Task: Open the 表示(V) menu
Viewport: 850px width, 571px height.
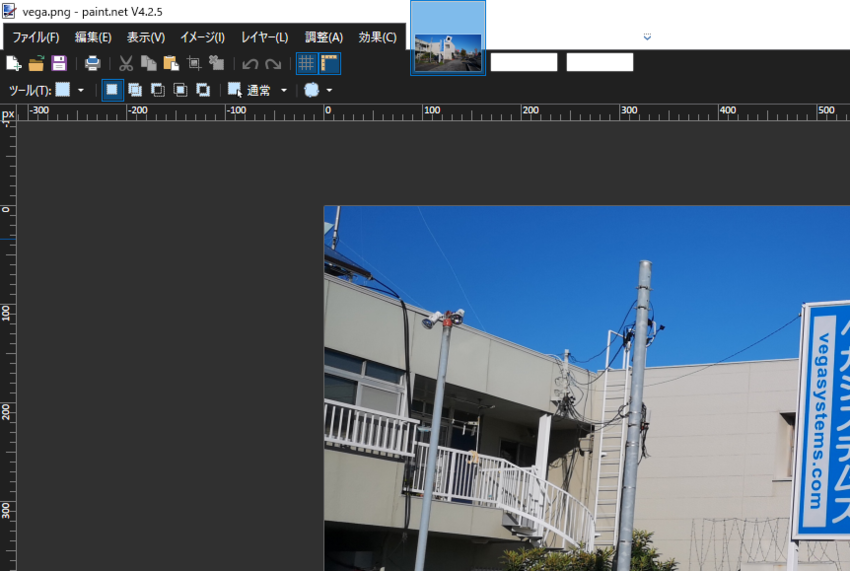Action: (x=146, y=37)
